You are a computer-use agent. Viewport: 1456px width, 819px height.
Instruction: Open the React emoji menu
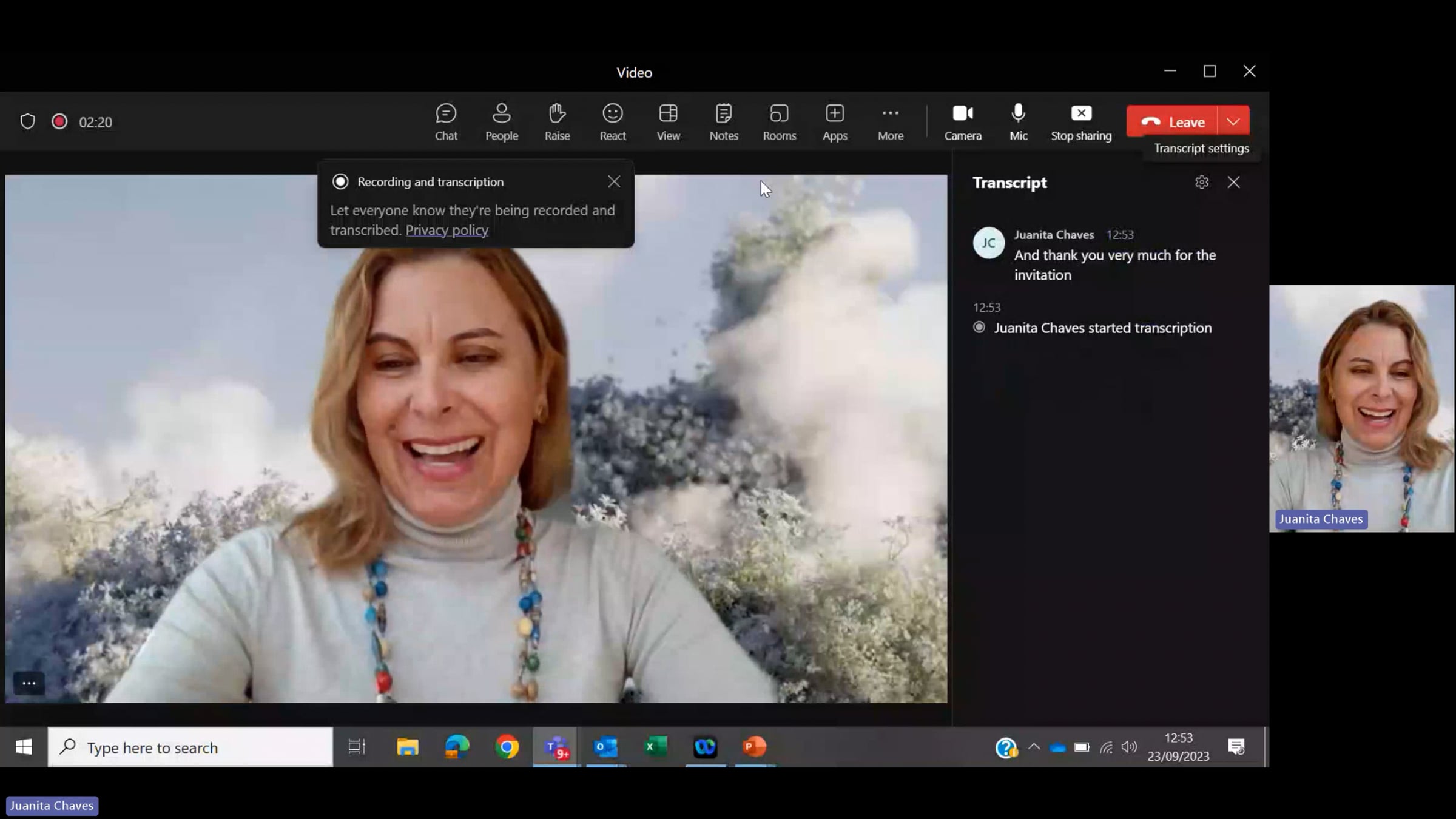(612, 121)
